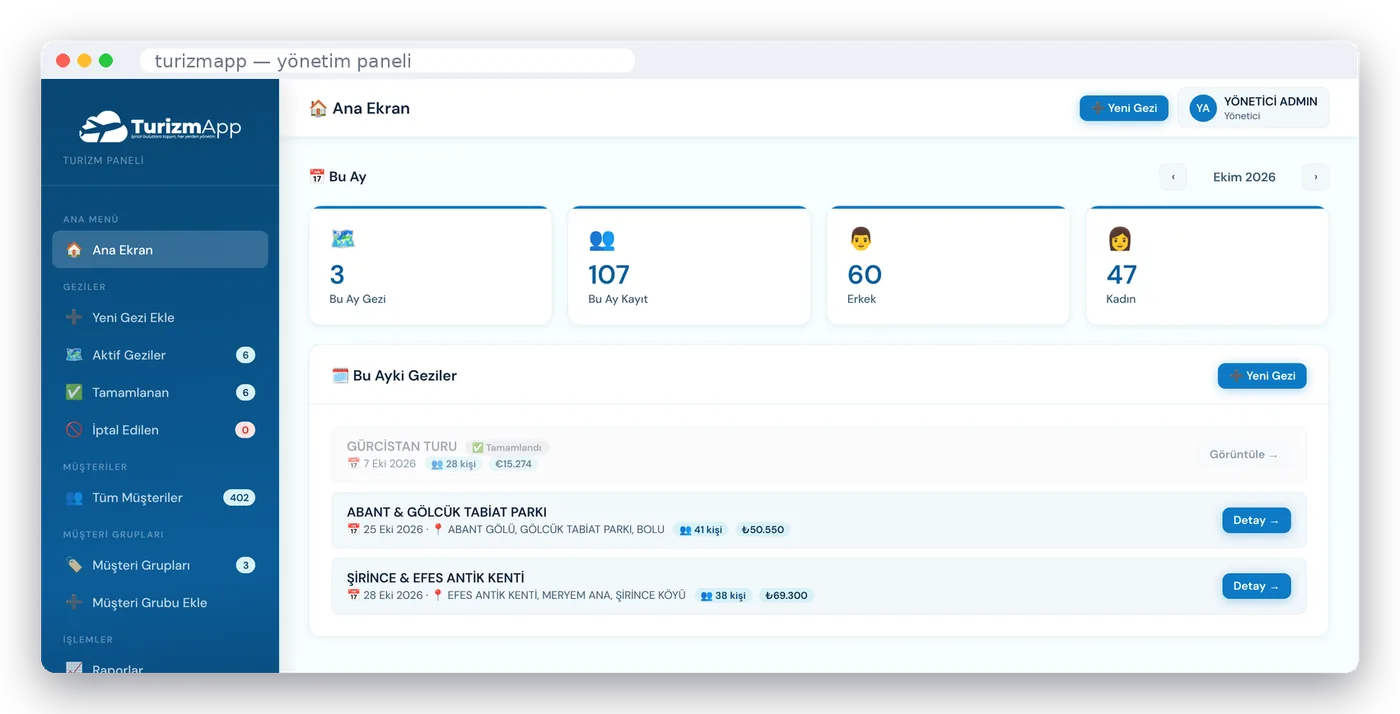Click the 41 kişi badge on Abant trip
Screen dimensions: 1400x714
tap(700, 530)
